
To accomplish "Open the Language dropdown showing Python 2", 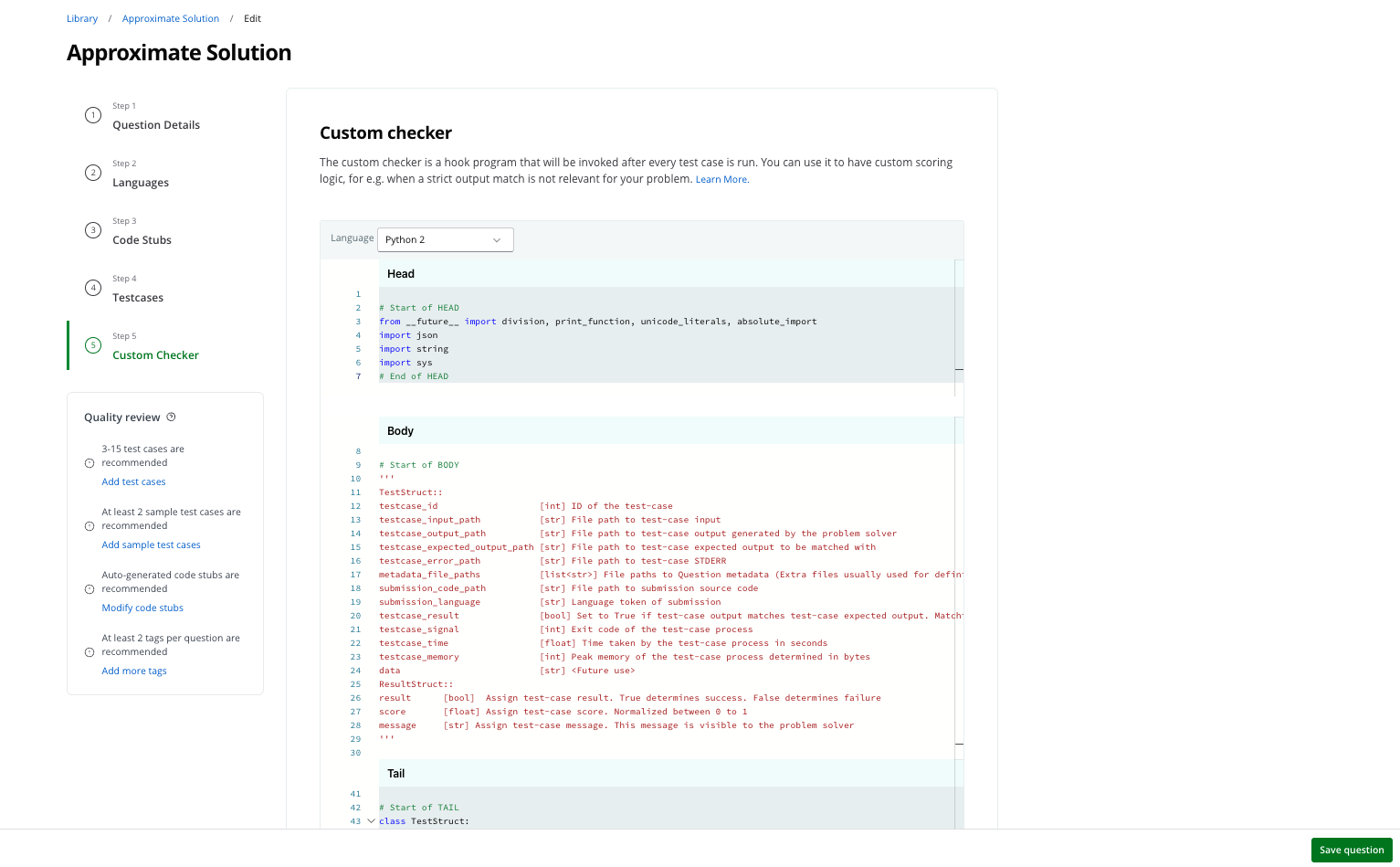I will tap(445, 239).
